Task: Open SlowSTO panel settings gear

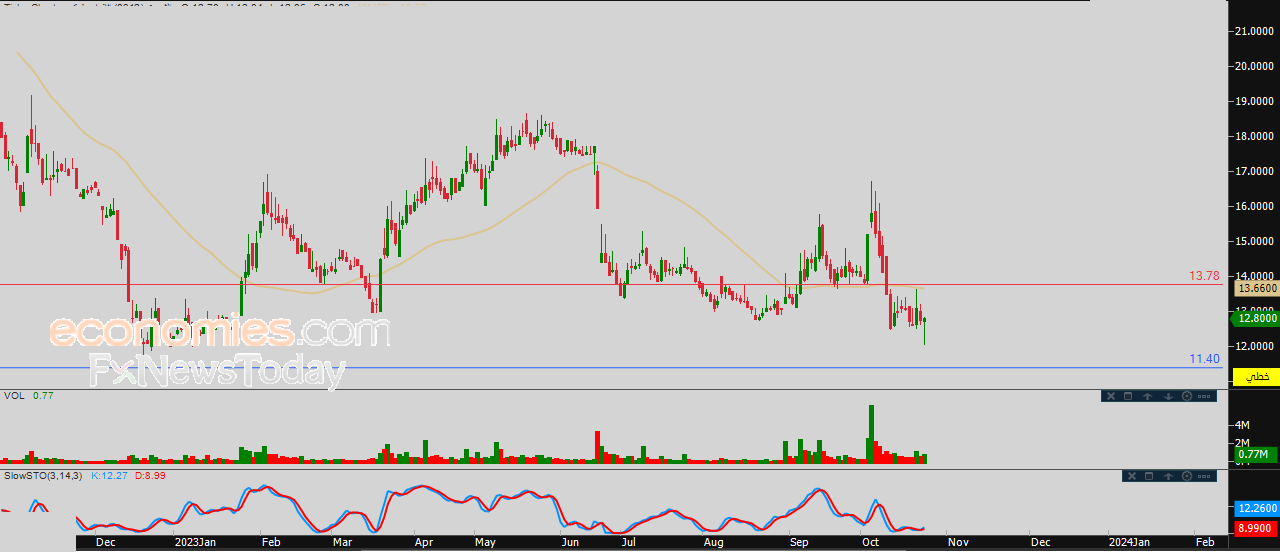Action: coord(1187,476)
